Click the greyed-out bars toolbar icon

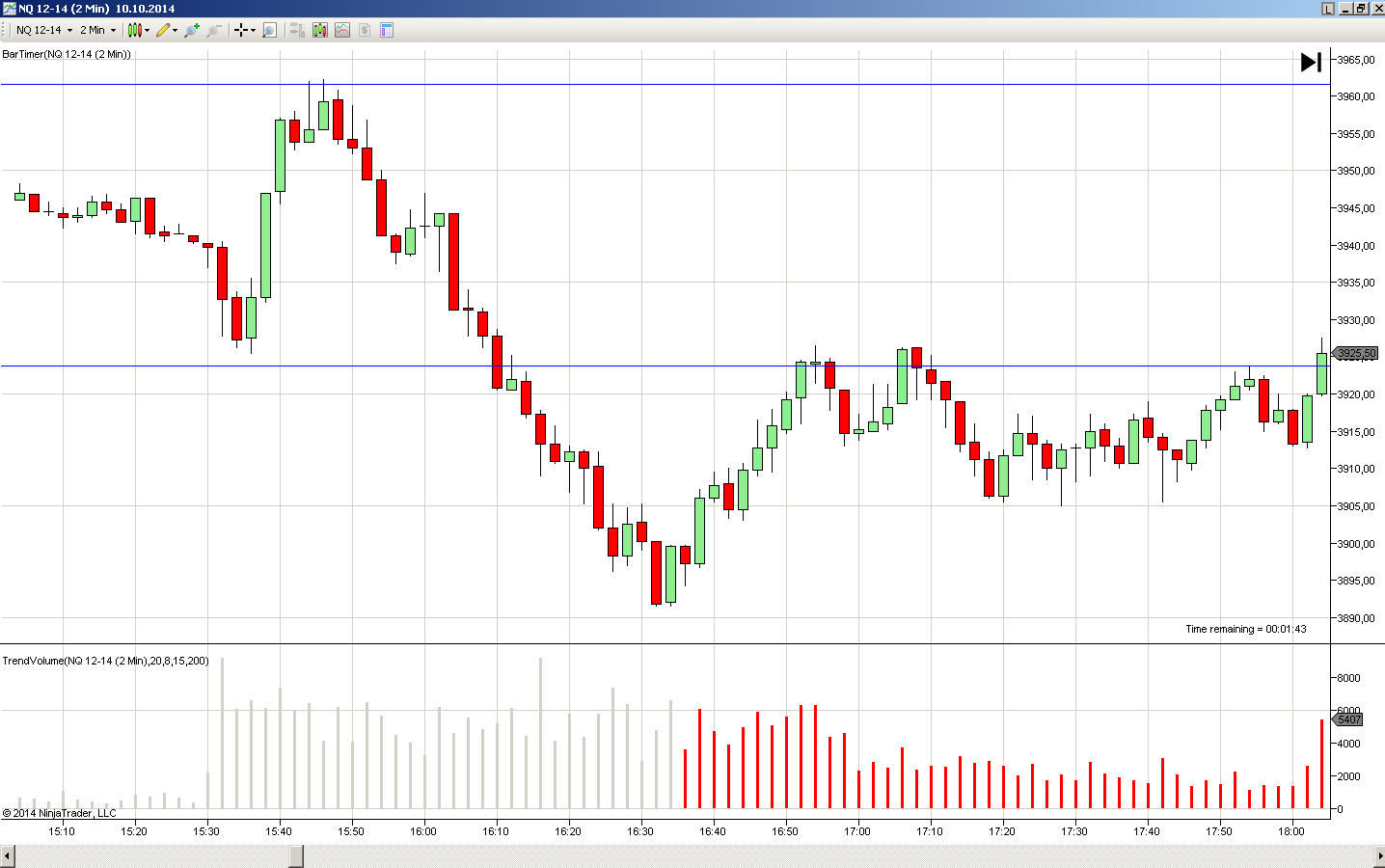point(297,30)
